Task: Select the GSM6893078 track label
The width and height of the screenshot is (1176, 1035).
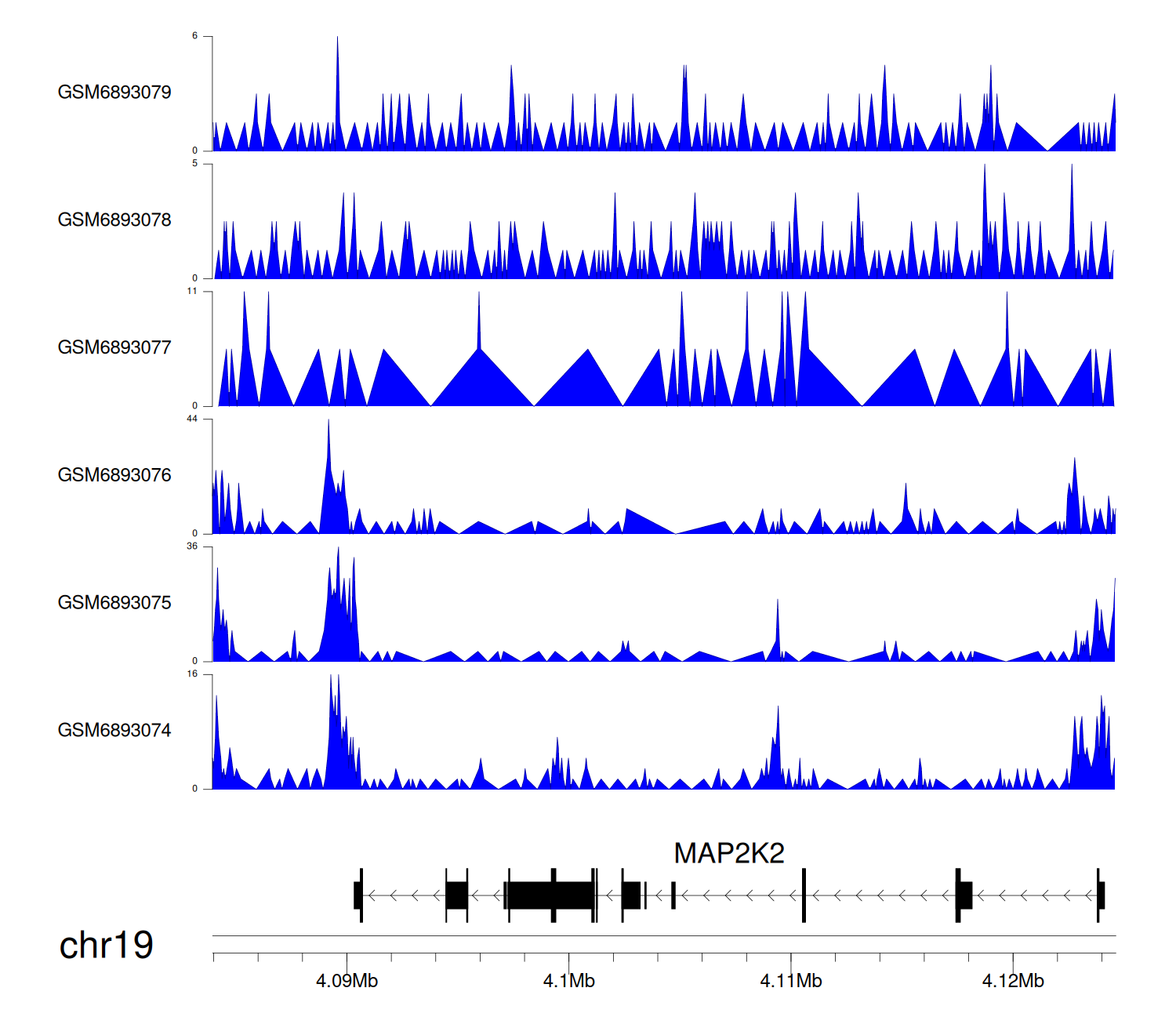Action: click(x=114, y=220)
